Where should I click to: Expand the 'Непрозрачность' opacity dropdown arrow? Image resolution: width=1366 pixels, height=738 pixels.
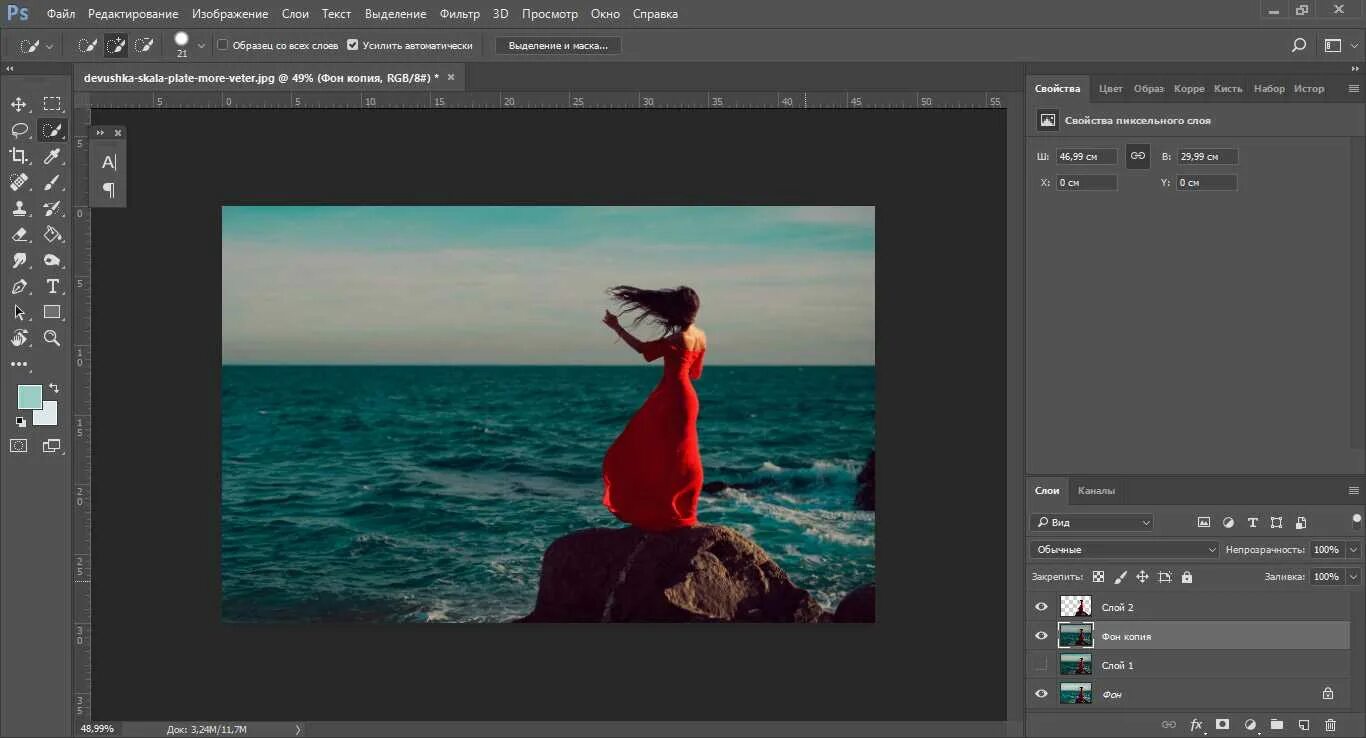1353,549
